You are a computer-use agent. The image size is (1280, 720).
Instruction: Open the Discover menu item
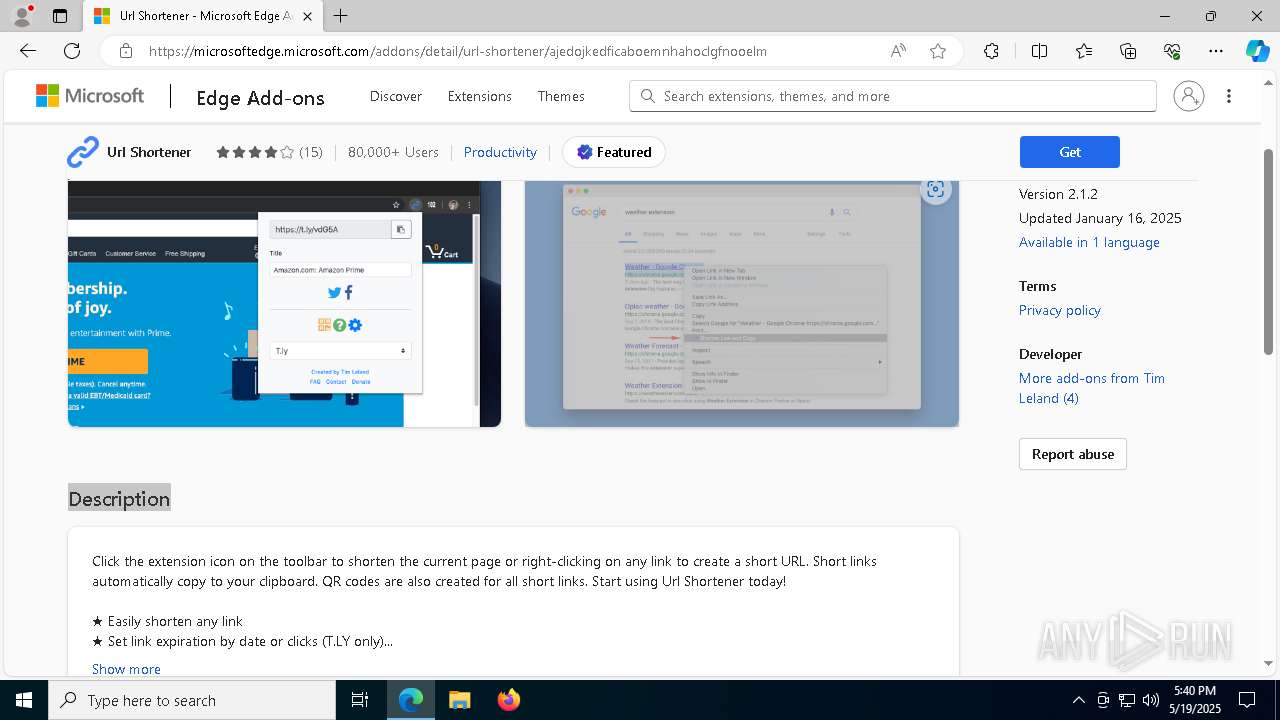tap(396, 96)
